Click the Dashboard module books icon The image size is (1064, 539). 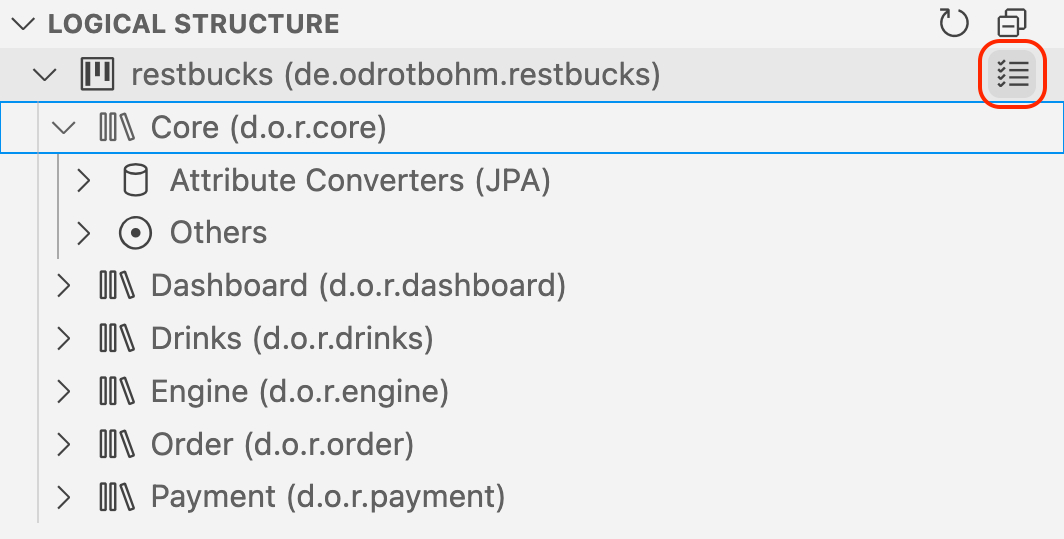coord(116,286)
